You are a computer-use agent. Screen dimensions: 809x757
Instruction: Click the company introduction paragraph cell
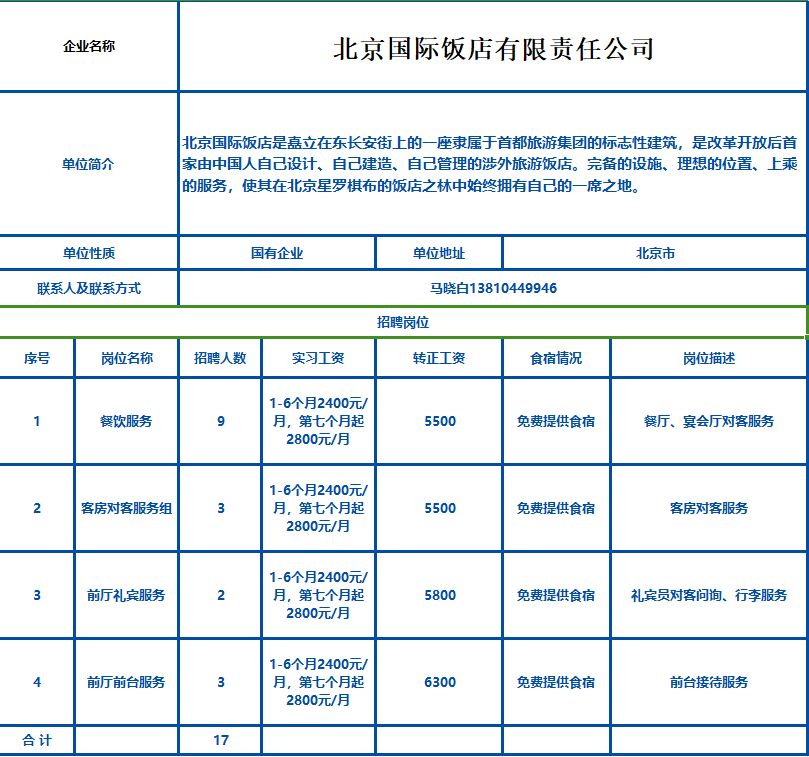coord(493,164)
